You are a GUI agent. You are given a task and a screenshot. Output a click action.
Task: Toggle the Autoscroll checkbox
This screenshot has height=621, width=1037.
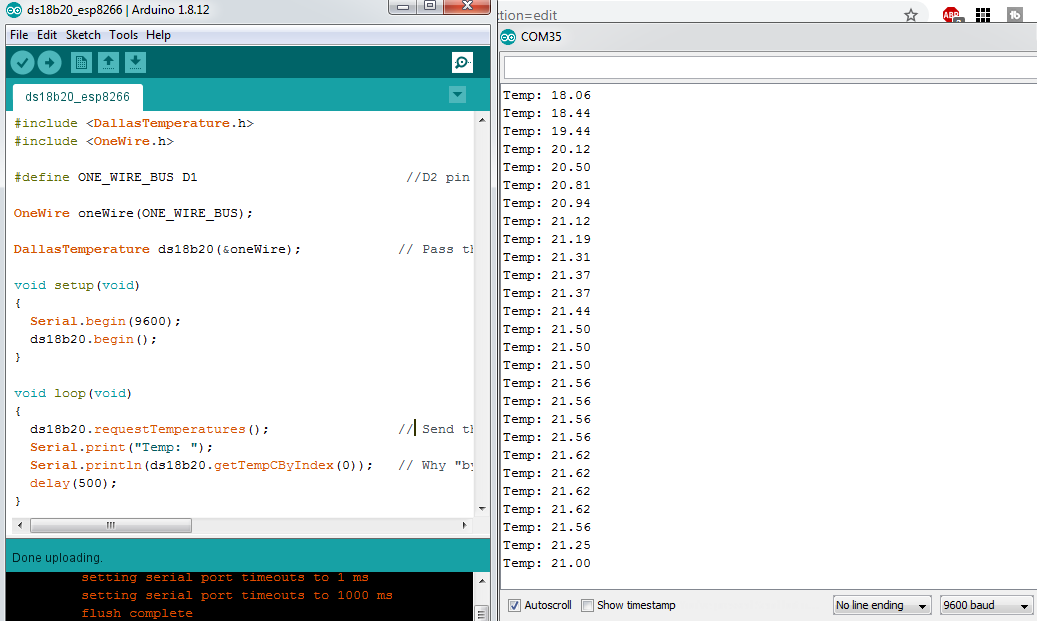[514, 605]
